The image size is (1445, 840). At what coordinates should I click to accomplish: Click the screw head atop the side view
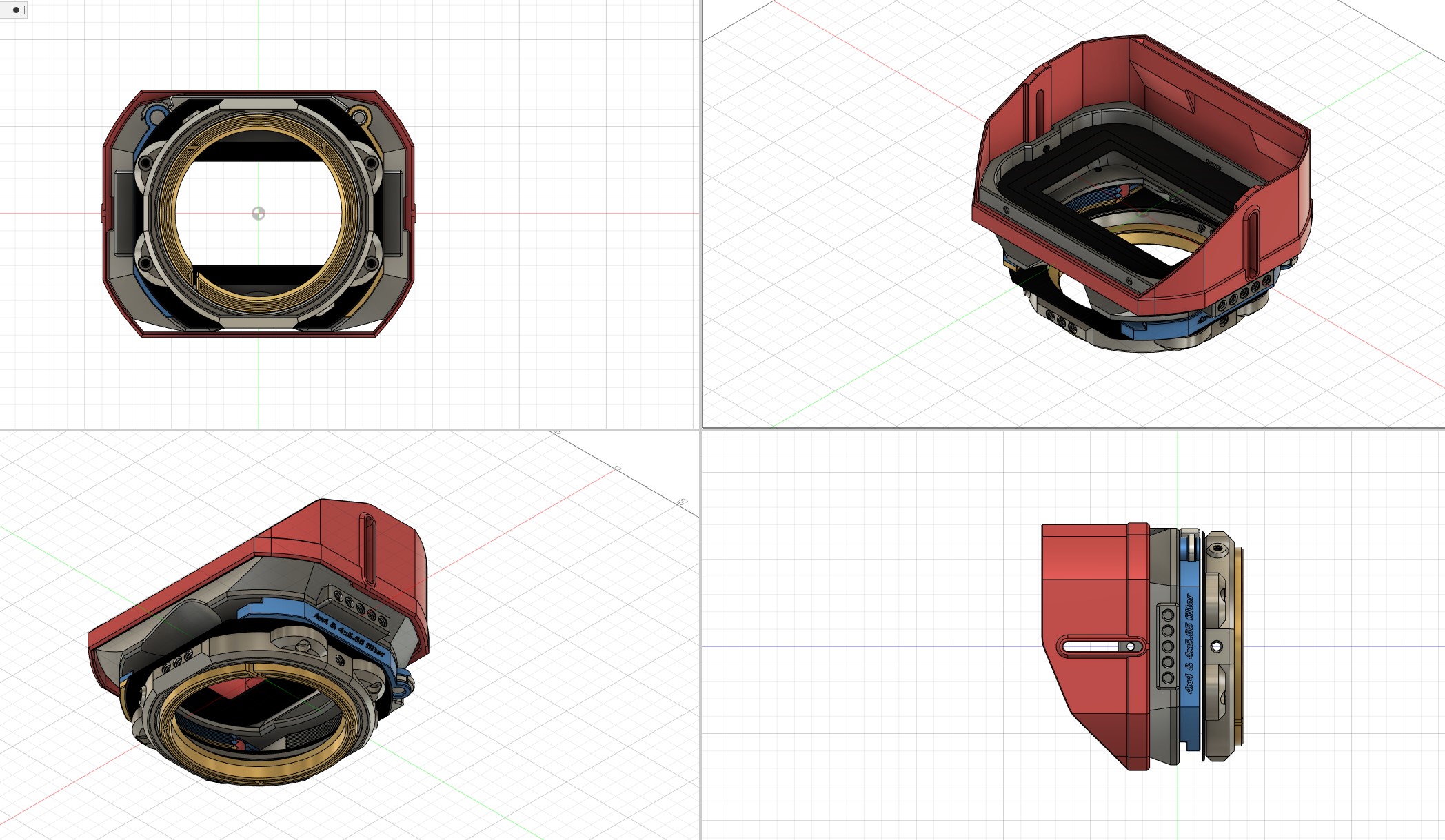pos(1217,549)
